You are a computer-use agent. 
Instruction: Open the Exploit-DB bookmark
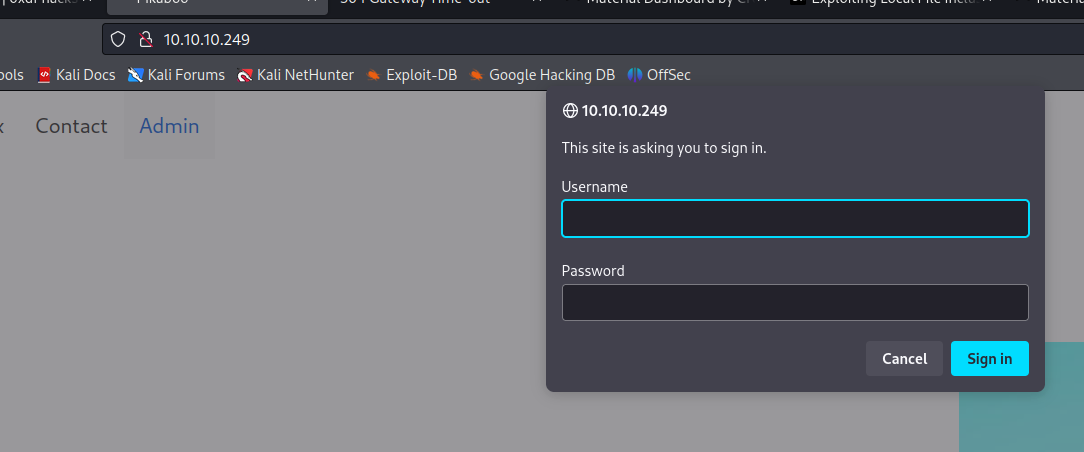(412, 75)
